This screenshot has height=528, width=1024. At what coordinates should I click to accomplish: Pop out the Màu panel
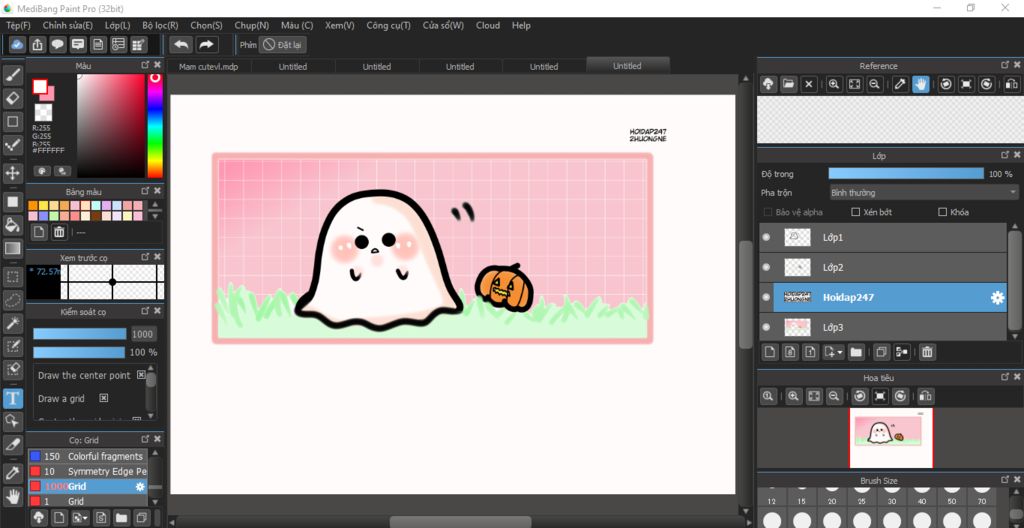[x=146, y=65]
